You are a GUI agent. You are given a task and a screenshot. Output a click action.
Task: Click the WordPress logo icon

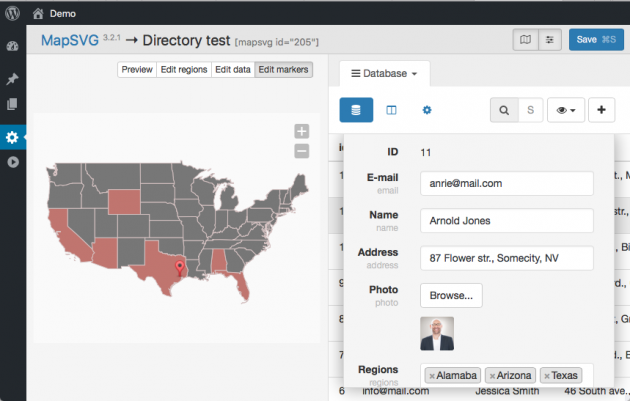coord(13,13)
